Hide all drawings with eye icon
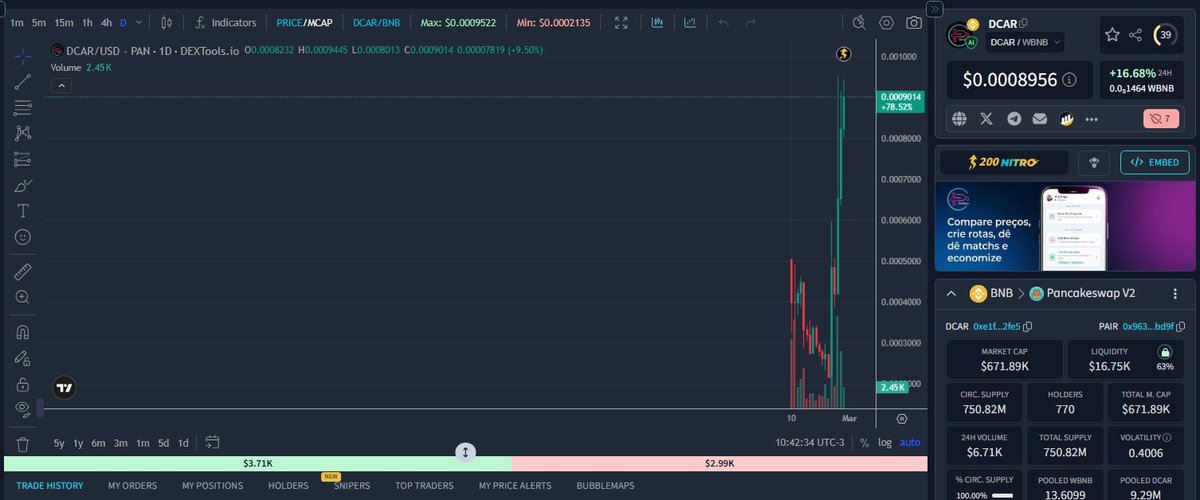Viewport: 1200px width, 500px height. point(23,409)
